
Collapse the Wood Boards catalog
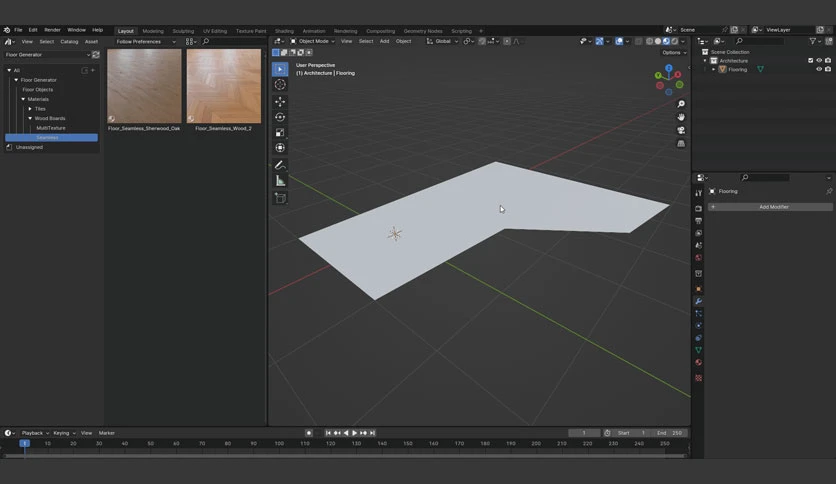pos(30,118)
